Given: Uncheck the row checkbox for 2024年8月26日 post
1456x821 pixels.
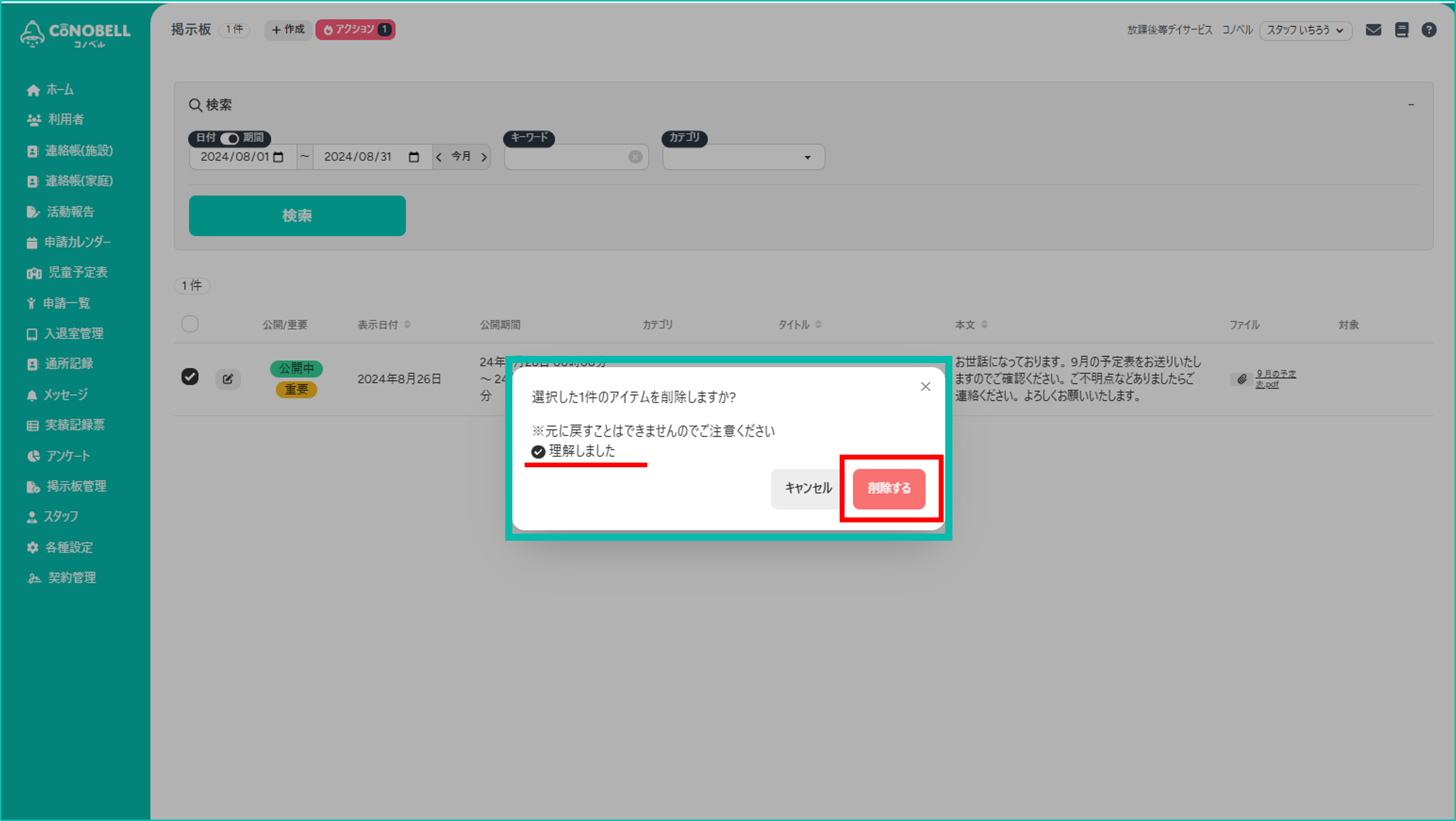Looking at the screenshot, I should coord(190,376).
